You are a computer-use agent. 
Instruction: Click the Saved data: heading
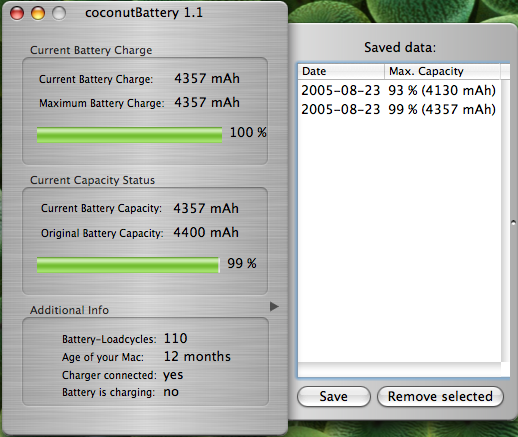(400, 47)
